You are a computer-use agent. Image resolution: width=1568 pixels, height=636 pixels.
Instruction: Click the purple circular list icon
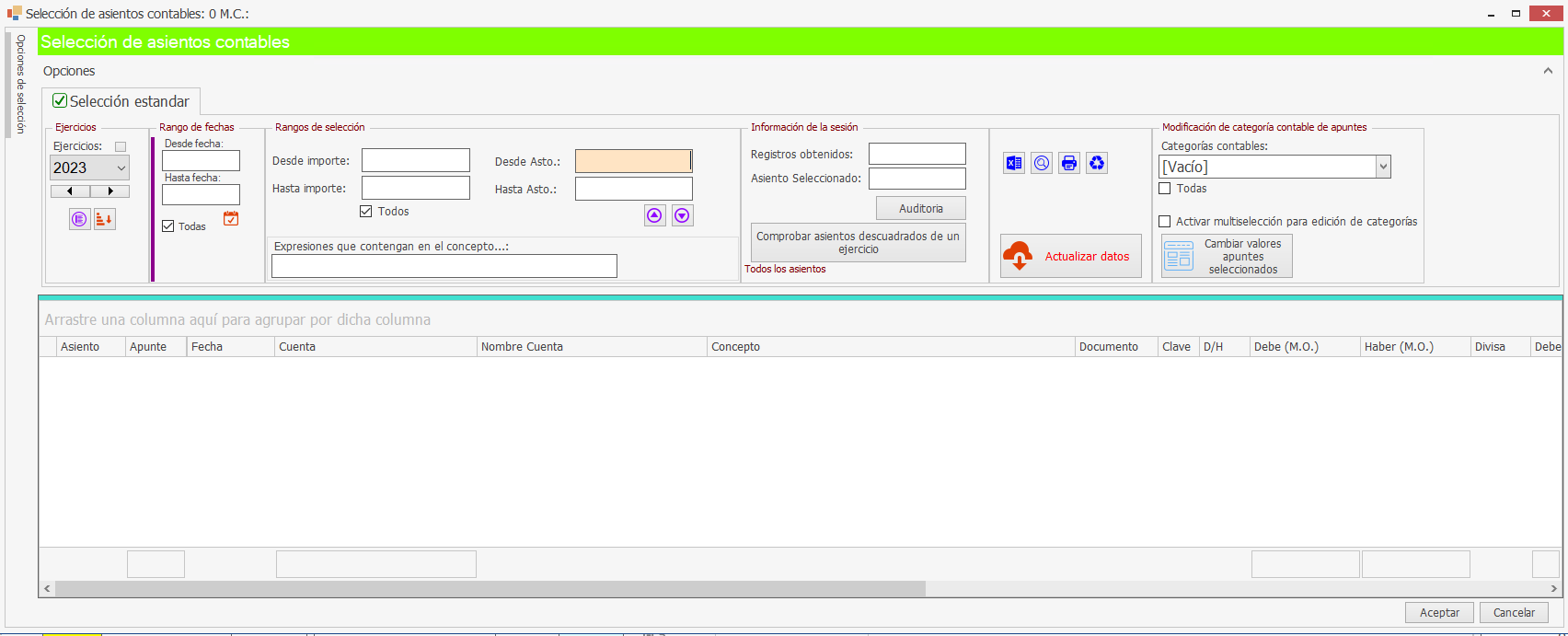click(x=79, y=219)
